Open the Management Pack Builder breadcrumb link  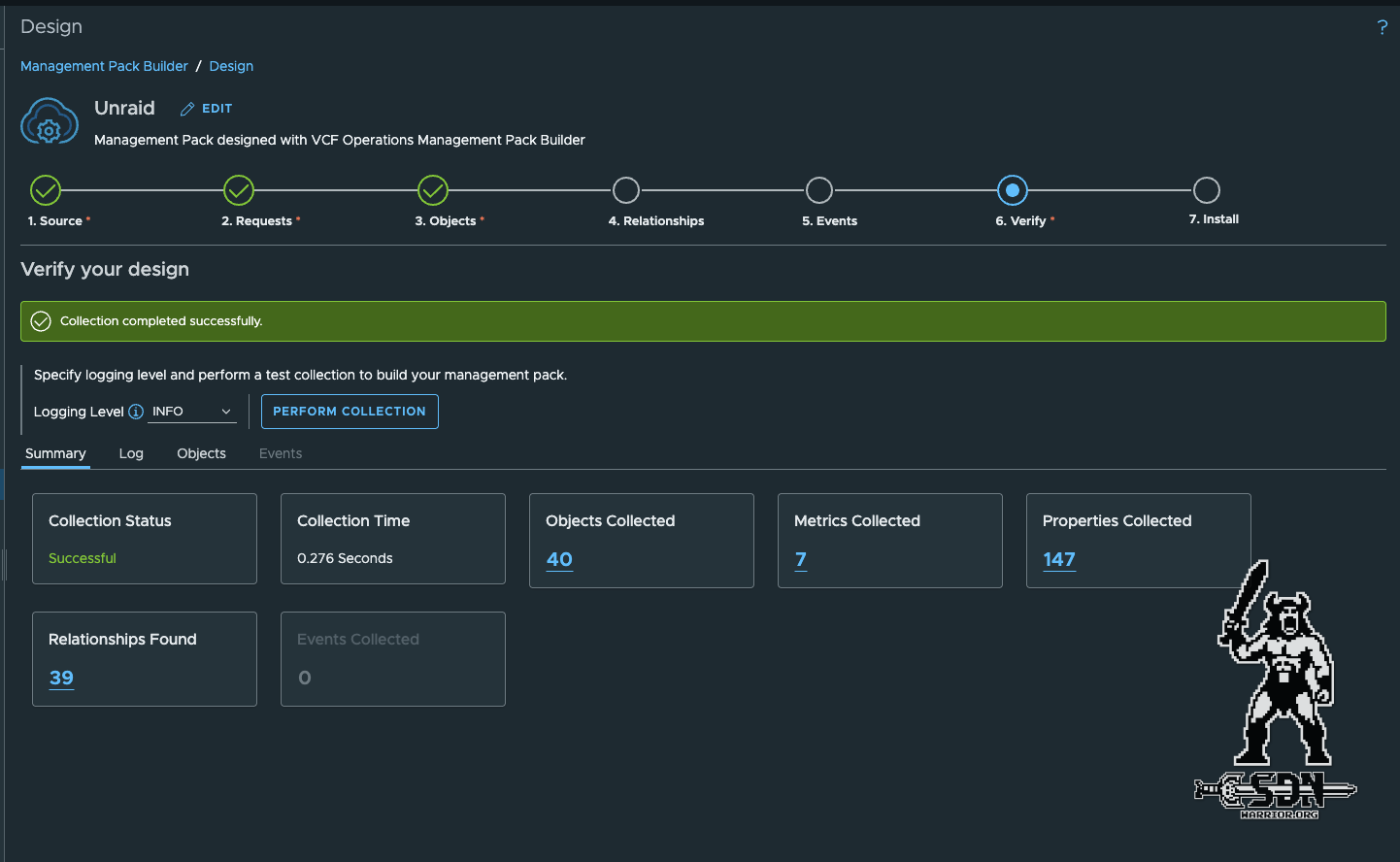[104, 66]
